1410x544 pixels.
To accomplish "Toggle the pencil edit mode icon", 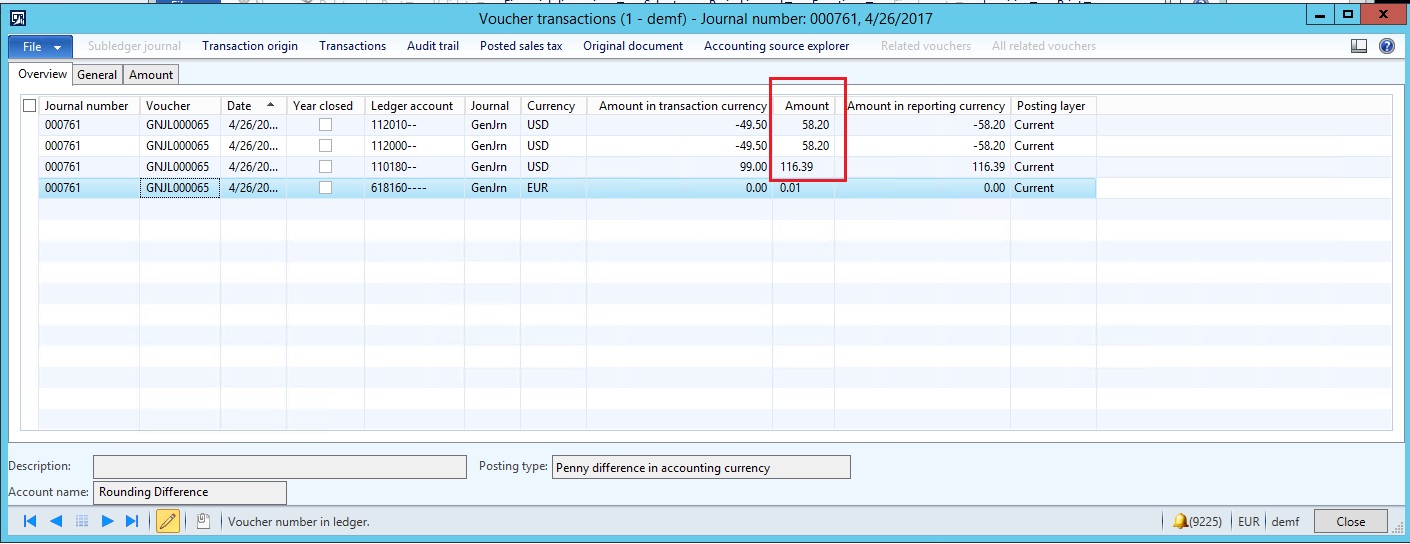I will (x=168, y=521).
